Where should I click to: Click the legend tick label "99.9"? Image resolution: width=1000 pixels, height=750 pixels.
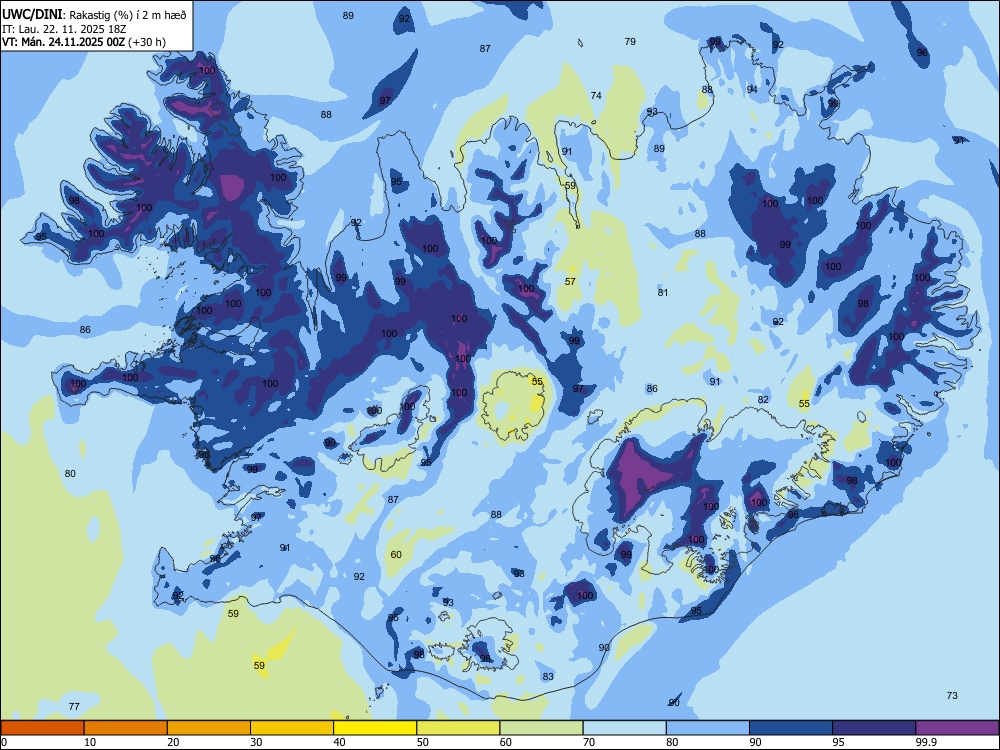(926, 742)
